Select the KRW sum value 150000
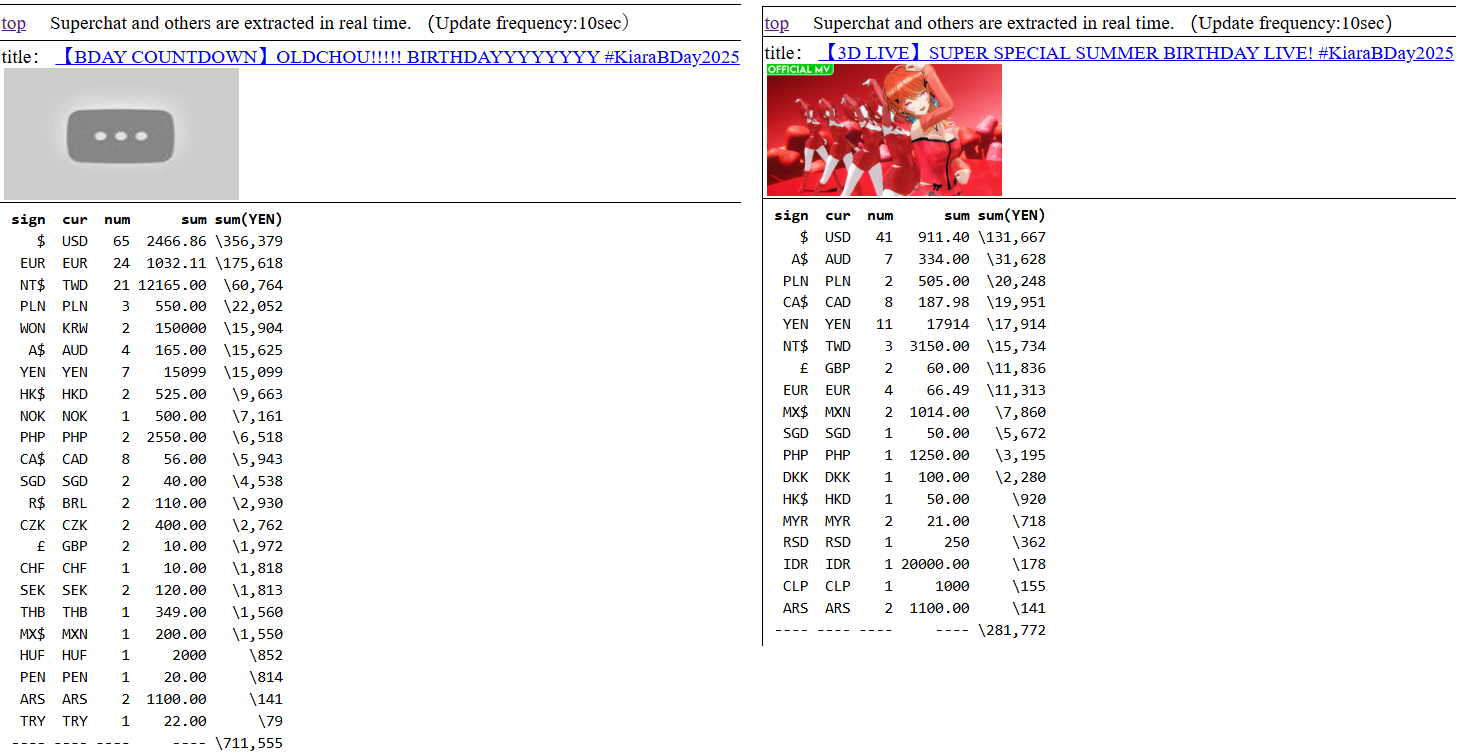Screen dimensions: 1459x754 181,328
